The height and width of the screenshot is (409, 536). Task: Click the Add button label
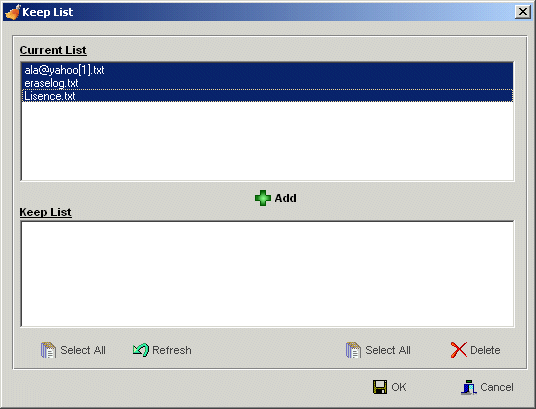pos(285,198)
